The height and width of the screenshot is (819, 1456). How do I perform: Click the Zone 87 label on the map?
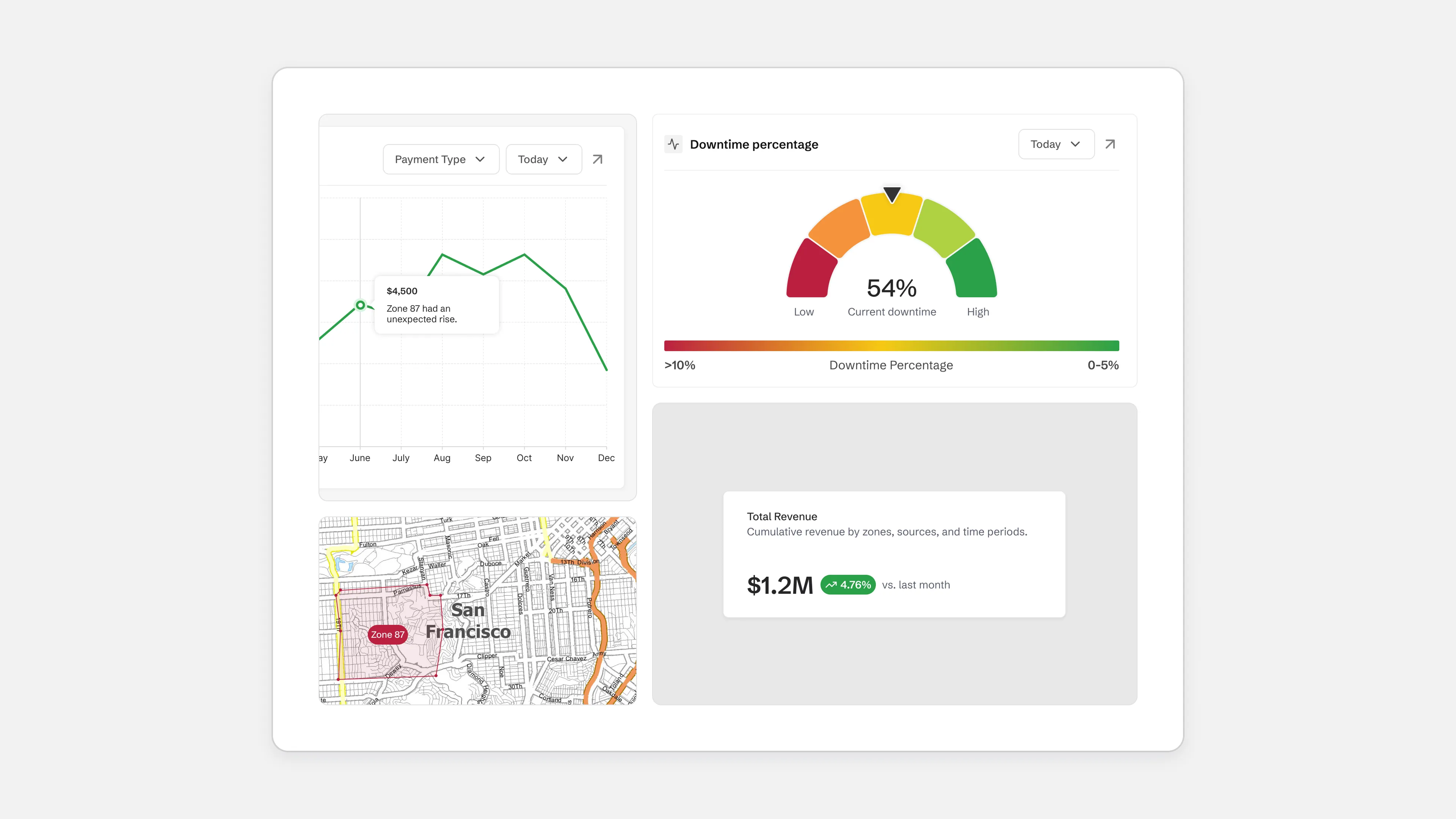[388, 635]
